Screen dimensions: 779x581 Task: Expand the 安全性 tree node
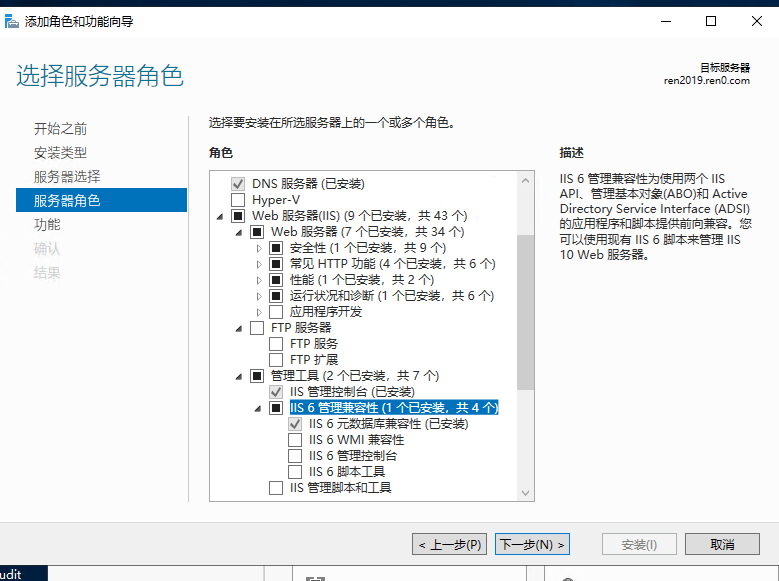point(259,248)
